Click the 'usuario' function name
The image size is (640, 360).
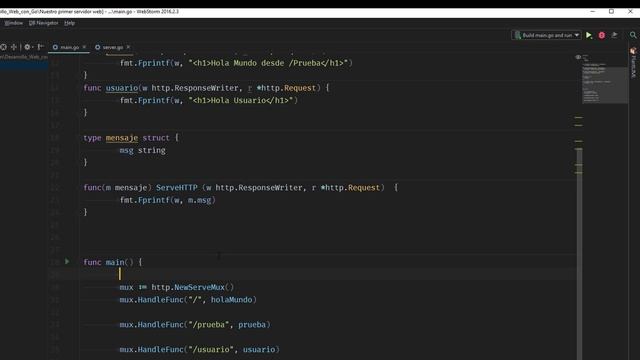click(x=122, y=88)
